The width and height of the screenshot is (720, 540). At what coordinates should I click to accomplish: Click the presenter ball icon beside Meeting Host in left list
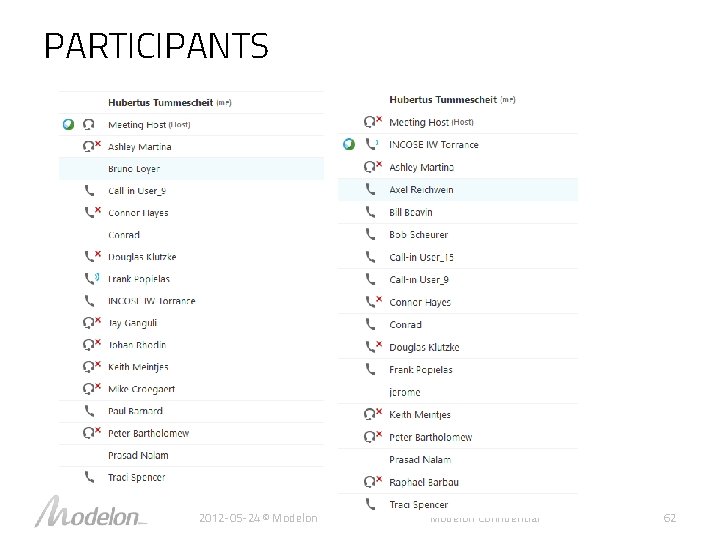tap(67, 125)
